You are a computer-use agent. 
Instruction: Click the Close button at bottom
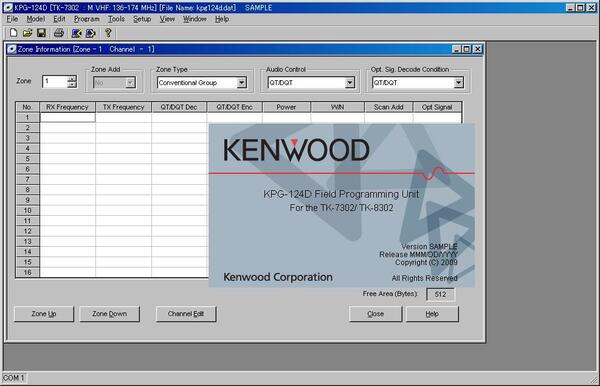[375, 314]
